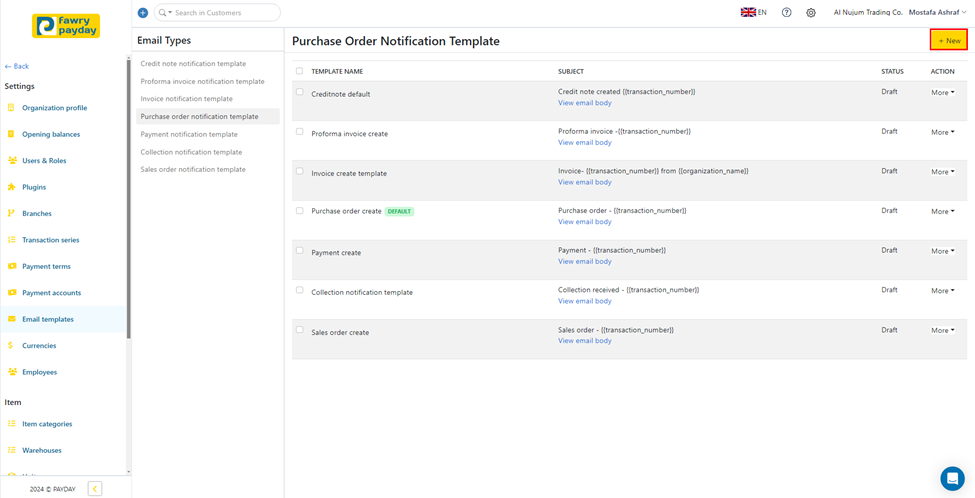Click the Search in Customers field
Viewport: 975px width, 498px height.
[222, 13]
